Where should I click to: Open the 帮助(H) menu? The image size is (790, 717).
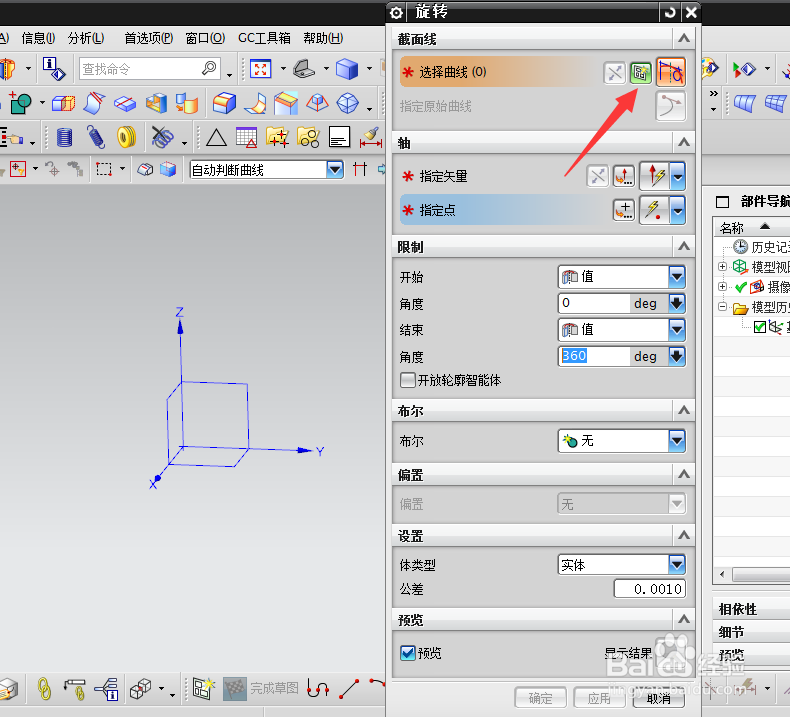323,38
